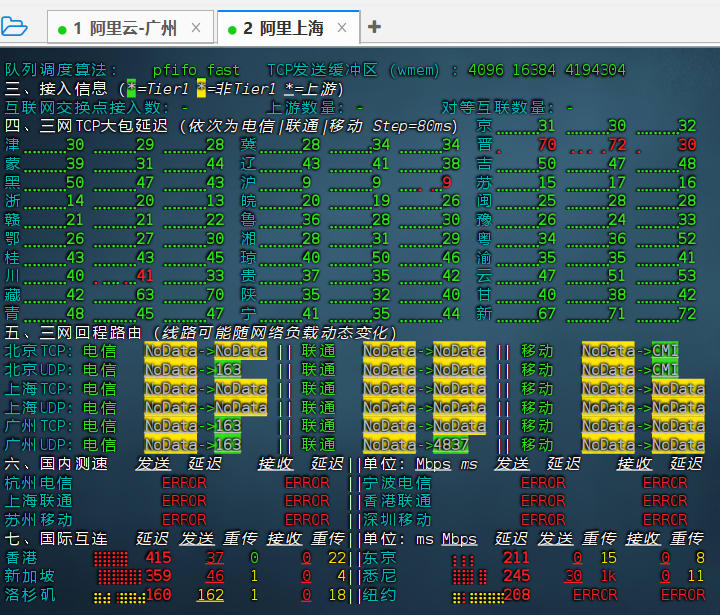This screenshot has height=615, width=720.
Task: Click the 359 latency for 新加坡
Action: tap(158, 576)
